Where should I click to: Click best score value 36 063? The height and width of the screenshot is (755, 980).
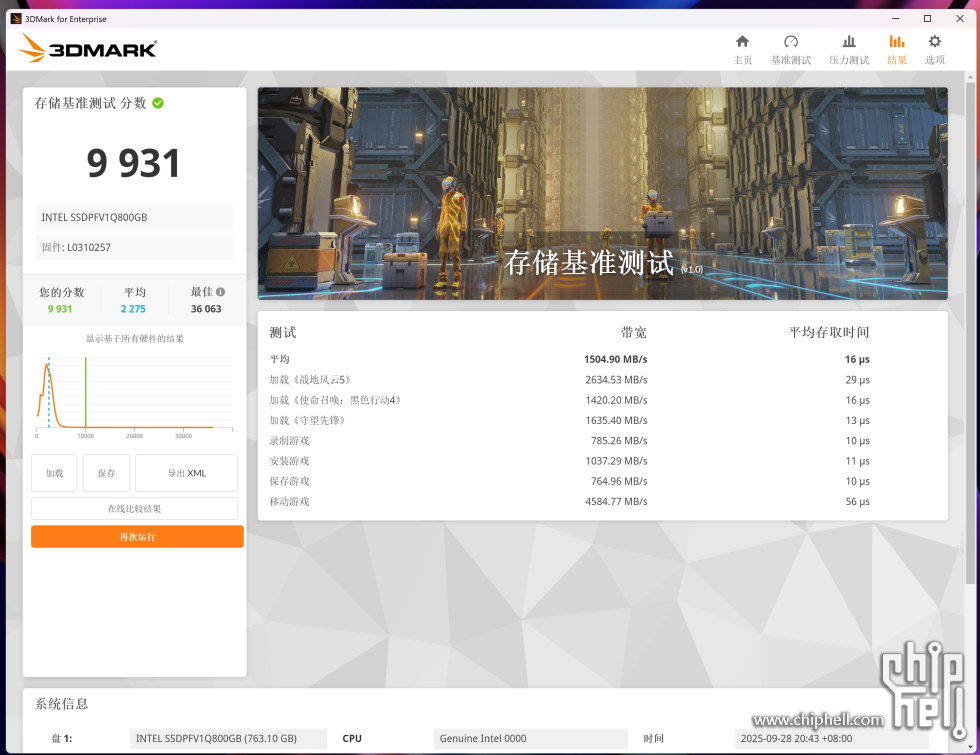[206, 309]
